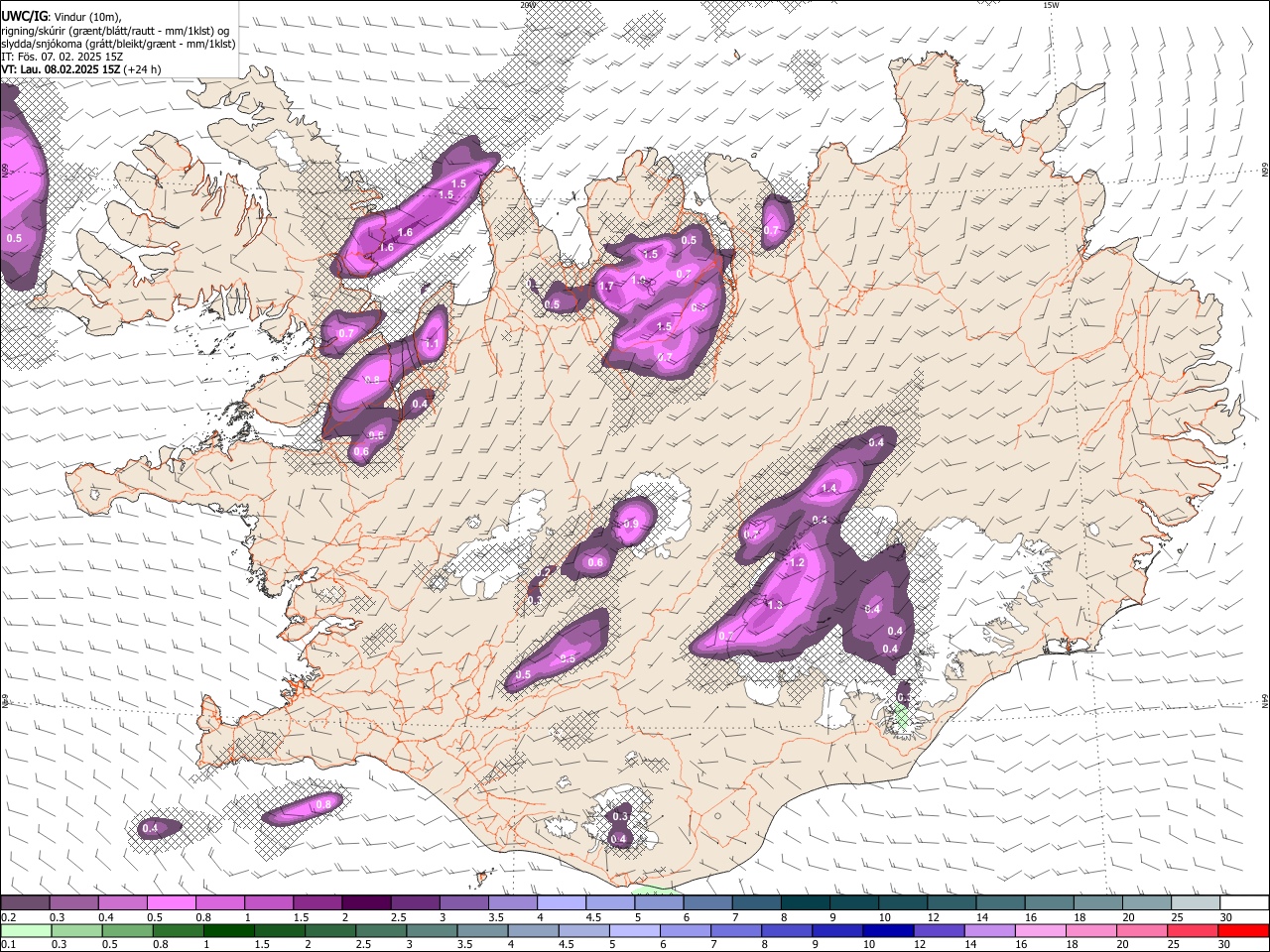Select the medium green 0.5 swatch in the rain scale
The image size is (1270, 952).
(128, 930)
